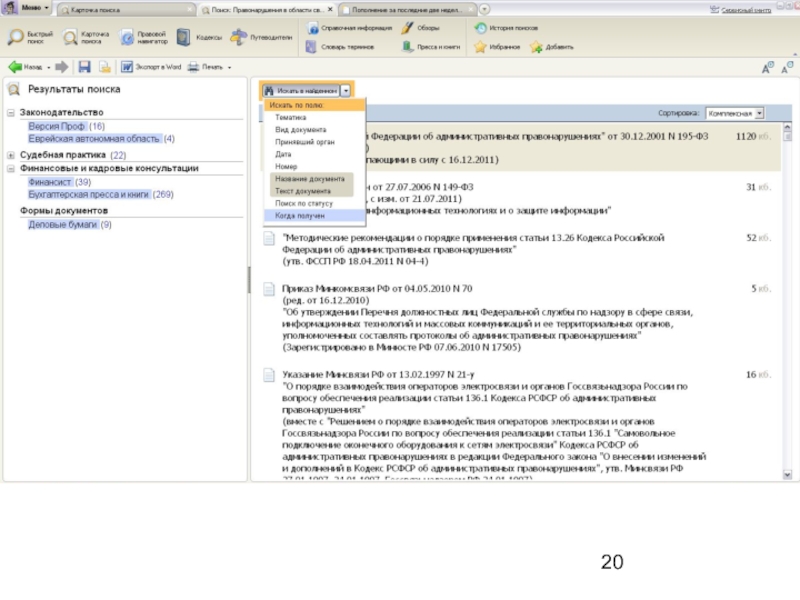Open the Карточка поиска toolbar button

pos(85,37)
